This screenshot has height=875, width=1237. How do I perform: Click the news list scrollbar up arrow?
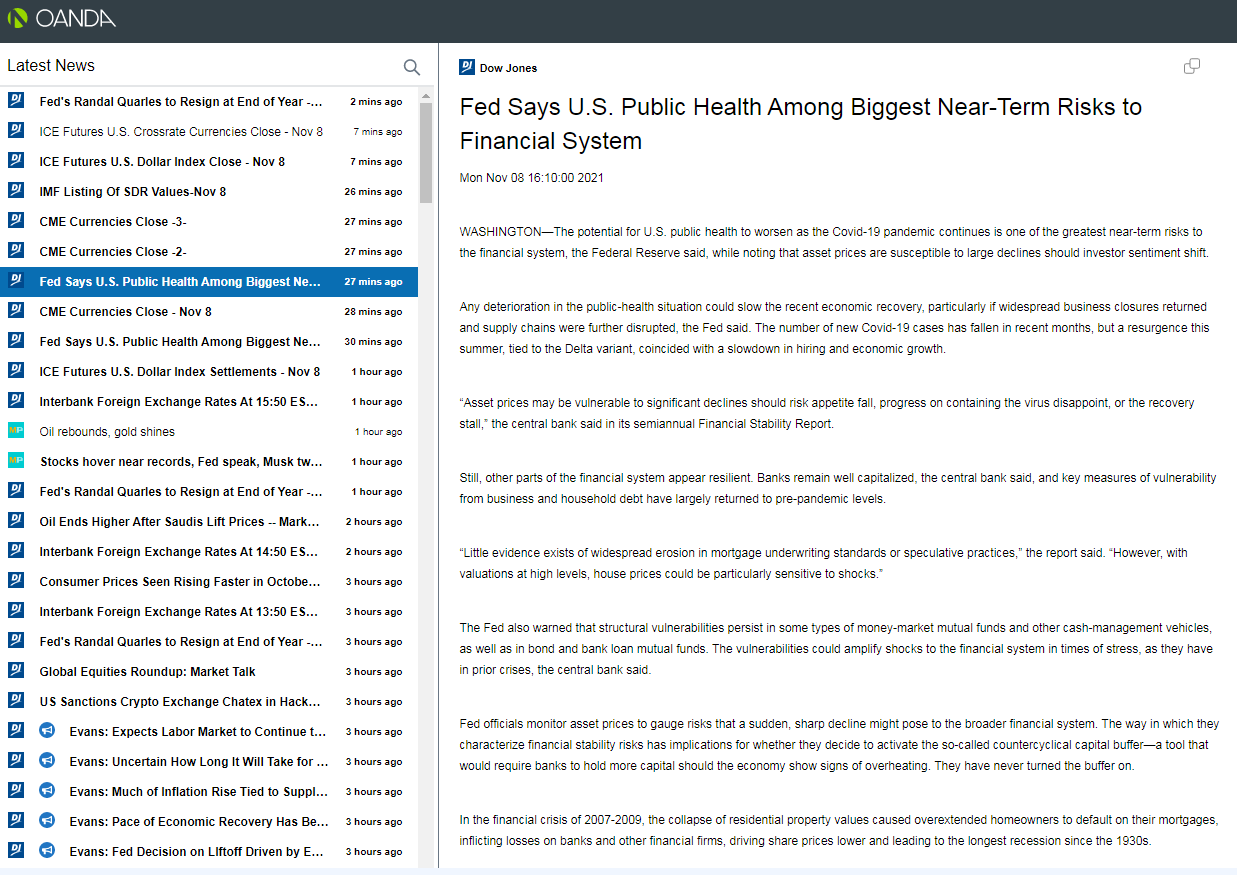426,97
